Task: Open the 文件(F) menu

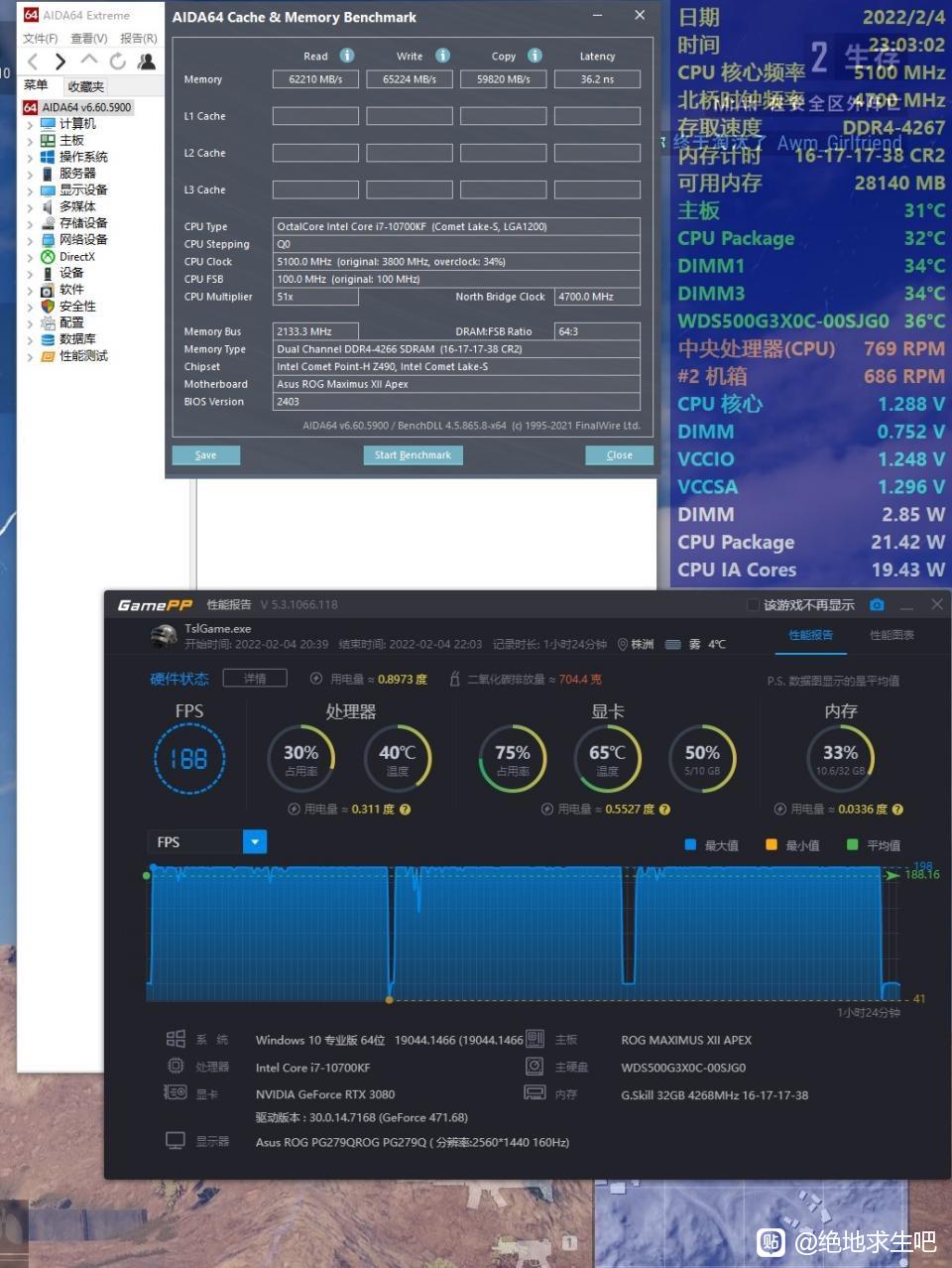Action: (x=41, y=38)
